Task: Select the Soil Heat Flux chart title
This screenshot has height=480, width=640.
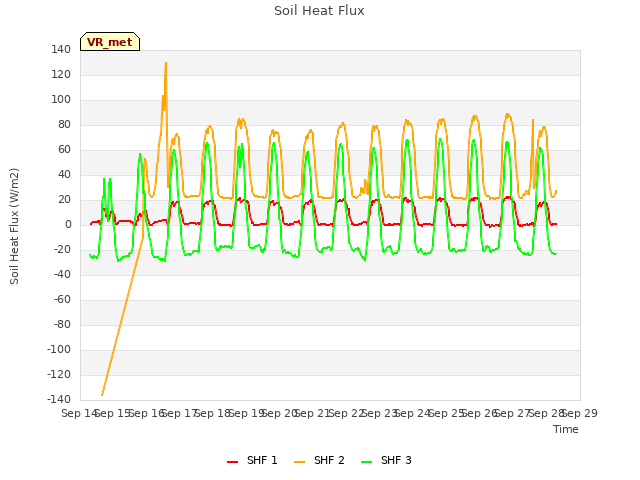Action: (x=319, y=11)
